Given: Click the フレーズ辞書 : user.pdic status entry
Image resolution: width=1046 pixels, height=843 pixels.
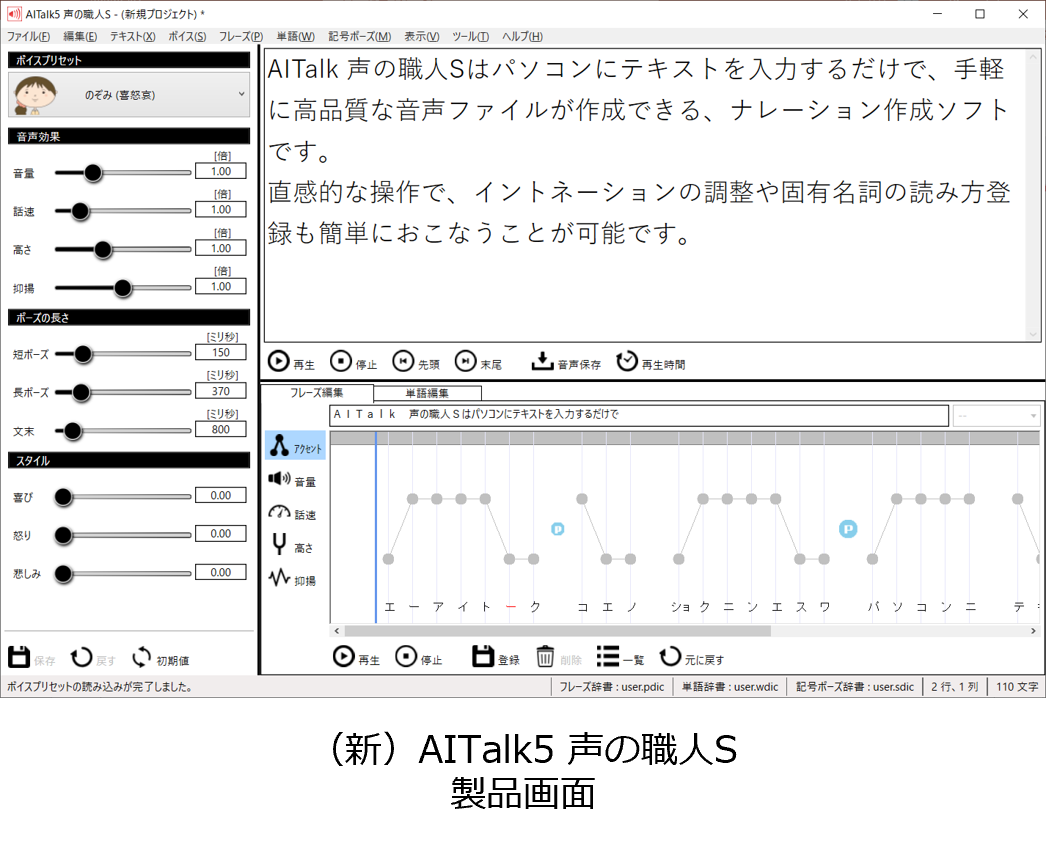Looking at the screenshot, I should pos(612,686).
